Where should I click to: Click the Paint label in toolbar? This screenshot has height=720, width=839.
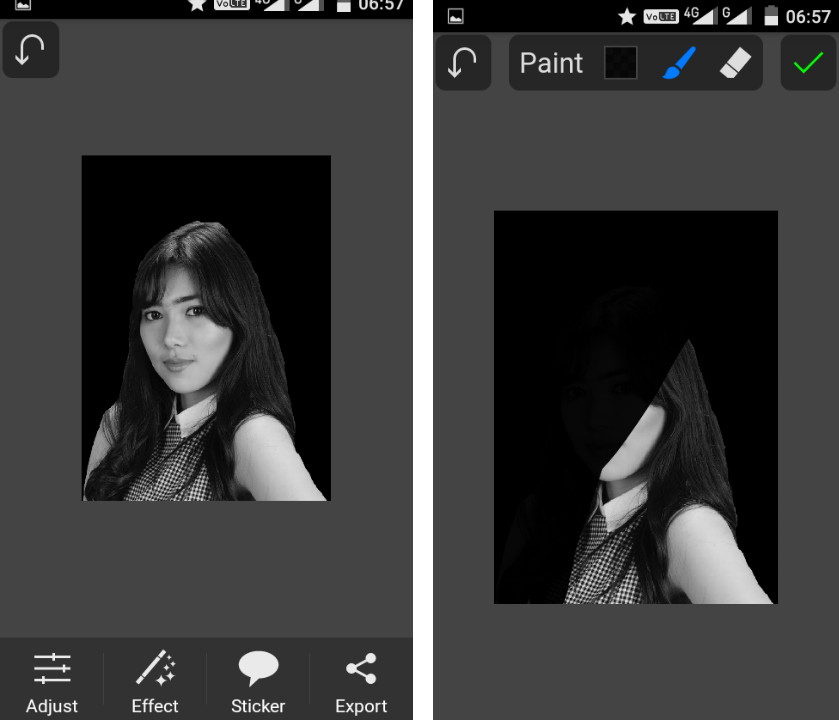click(551, 63)
